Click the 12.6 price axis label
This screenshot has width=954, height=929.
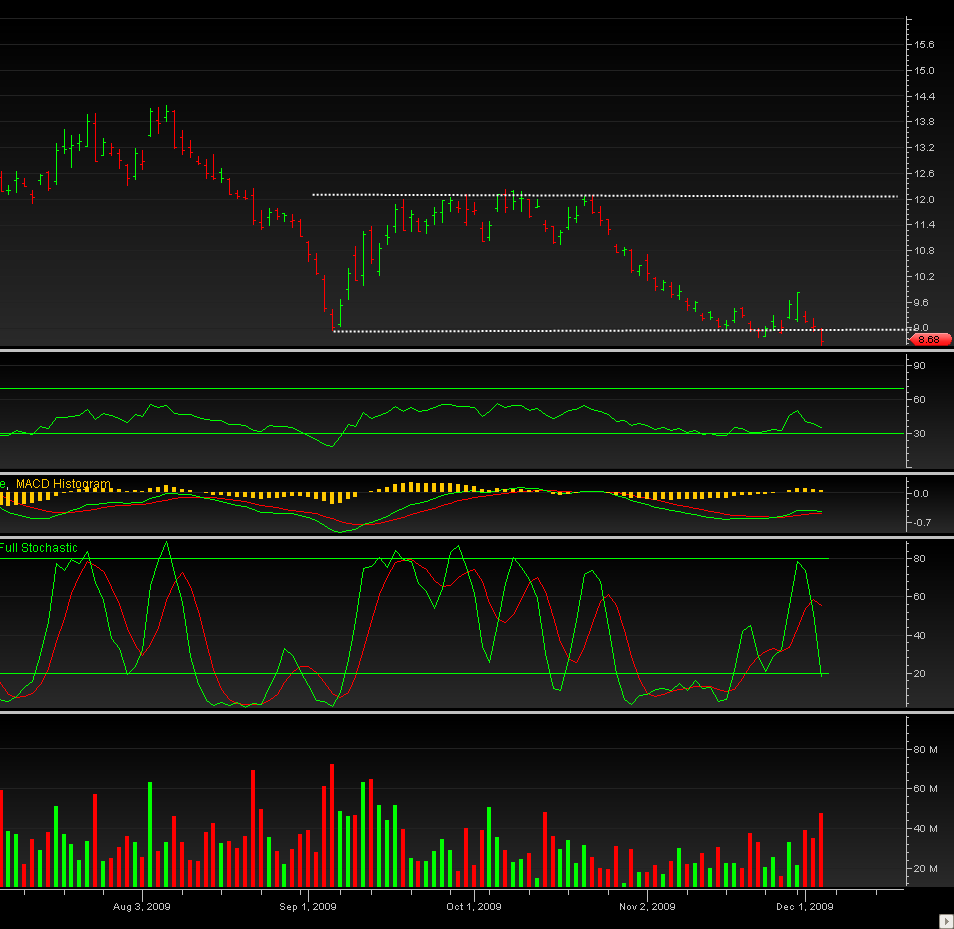point(924,173)
